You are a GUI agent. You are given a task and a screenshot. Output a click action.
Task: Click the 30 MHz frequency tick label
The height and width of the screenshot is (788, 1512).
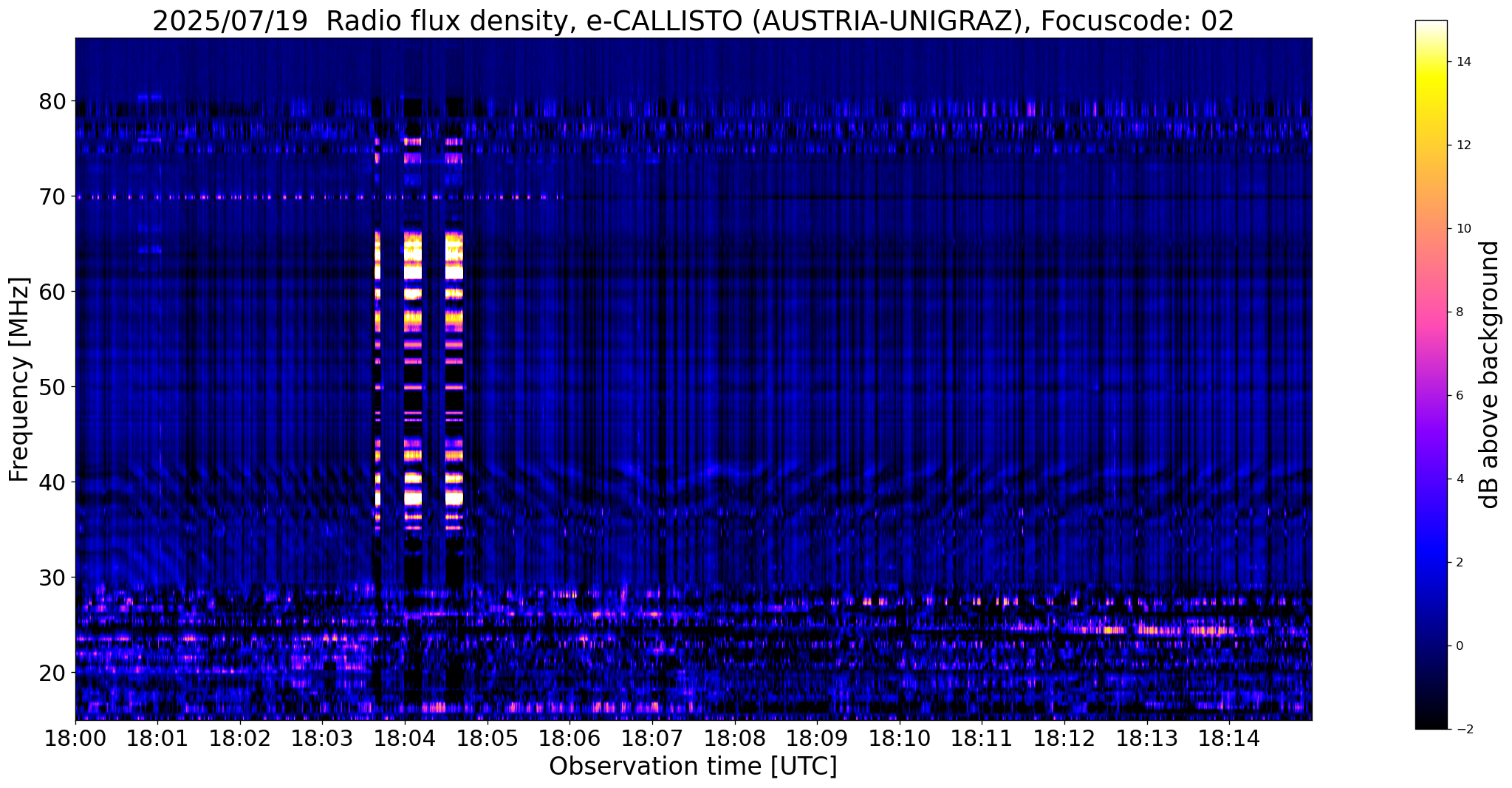52,578
